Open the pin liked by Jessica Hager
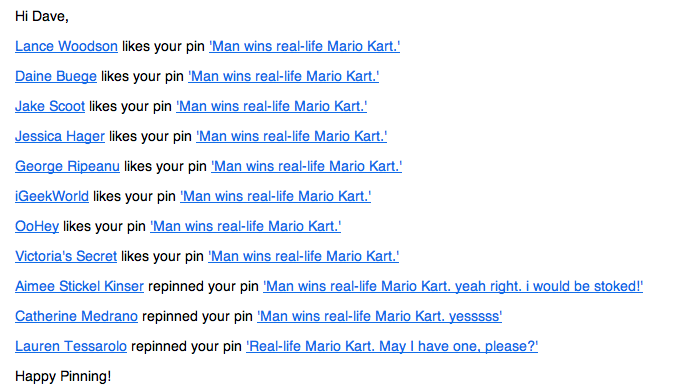The height and width of the screenshot is (390, 685). (291, 136)
